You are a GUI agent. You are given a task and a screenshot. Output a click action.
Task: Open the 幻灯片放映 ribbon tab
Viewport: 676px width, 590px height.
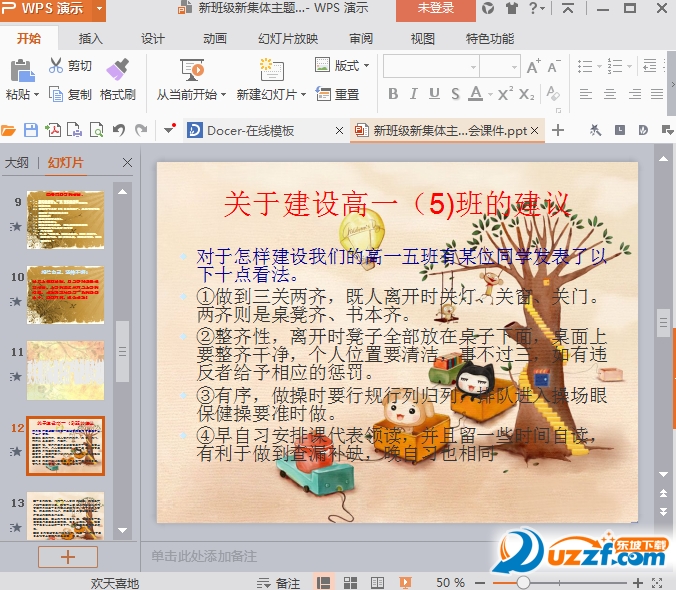288,39
